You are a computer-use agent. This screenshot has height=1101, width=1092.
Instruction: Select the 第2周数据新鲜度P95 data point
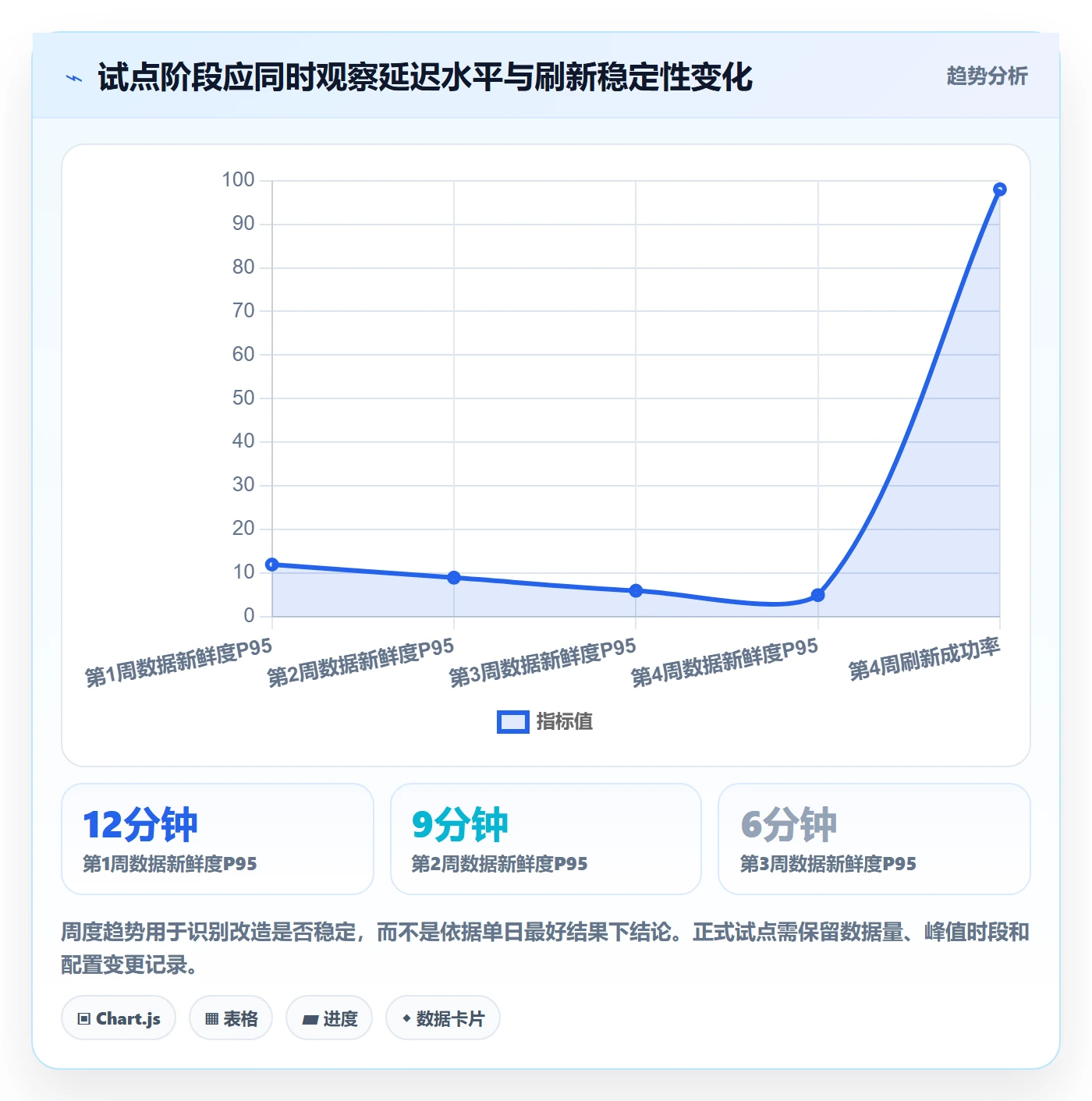pyautogui.click(x=454, y=578)
